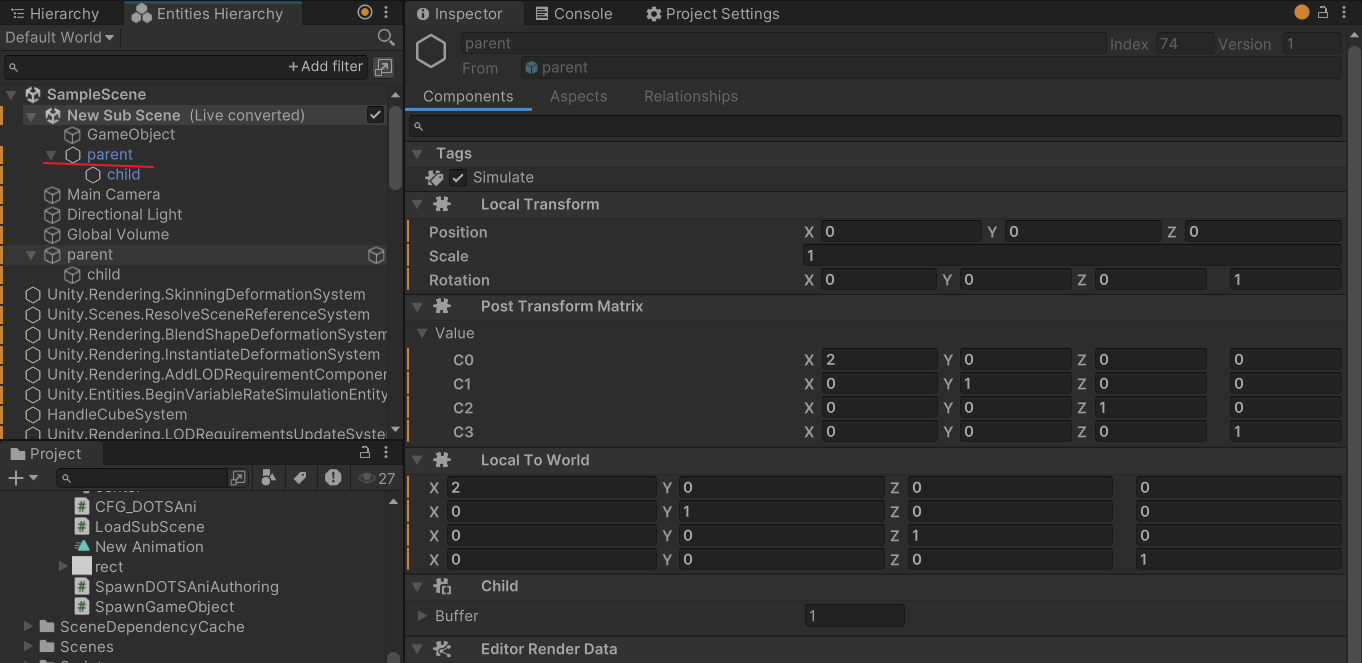Click the Project panel lock icon
Viewport: 1362px width, 663px height.
(365, 454)
